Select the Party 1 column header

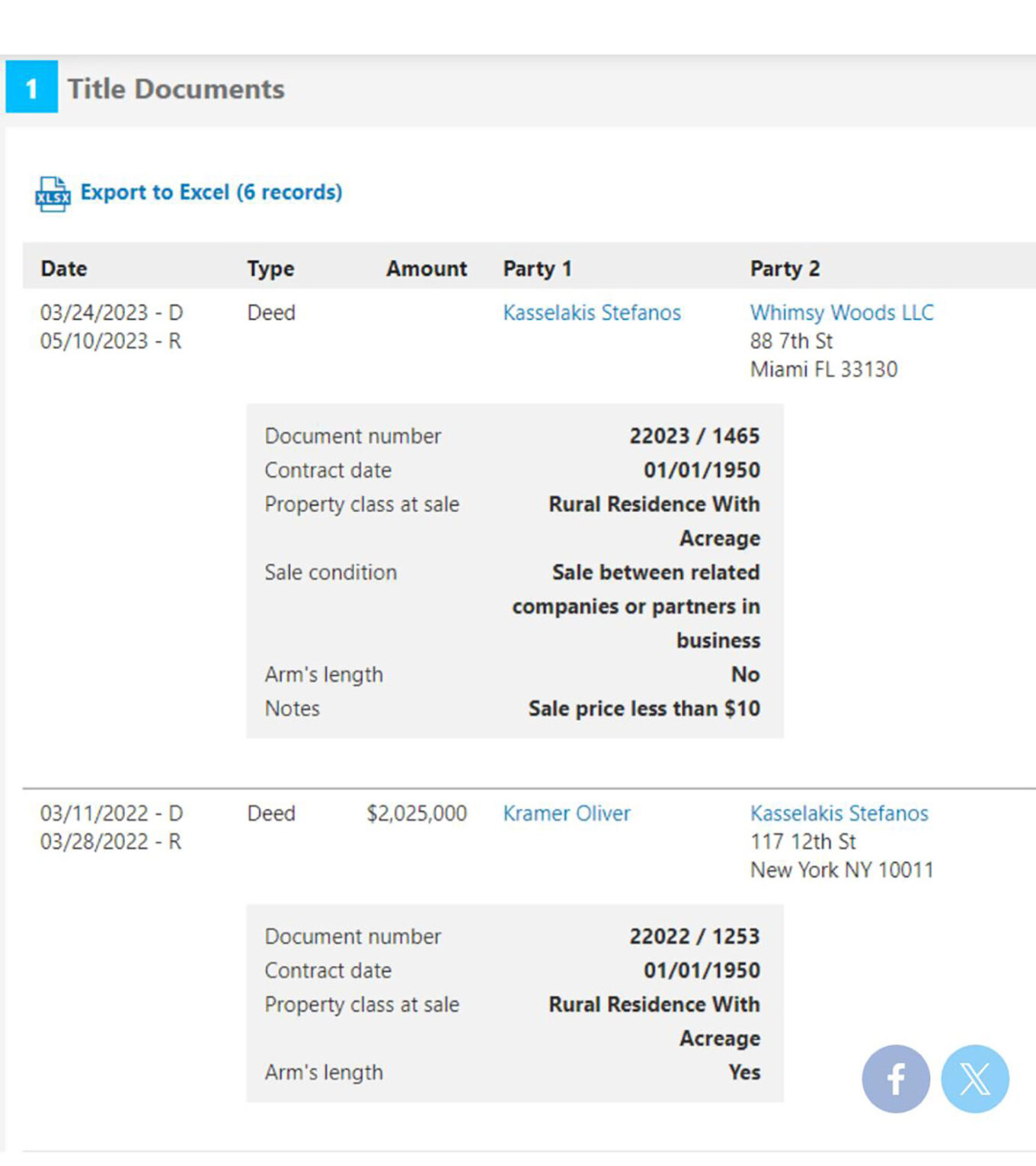coord(537,268)
